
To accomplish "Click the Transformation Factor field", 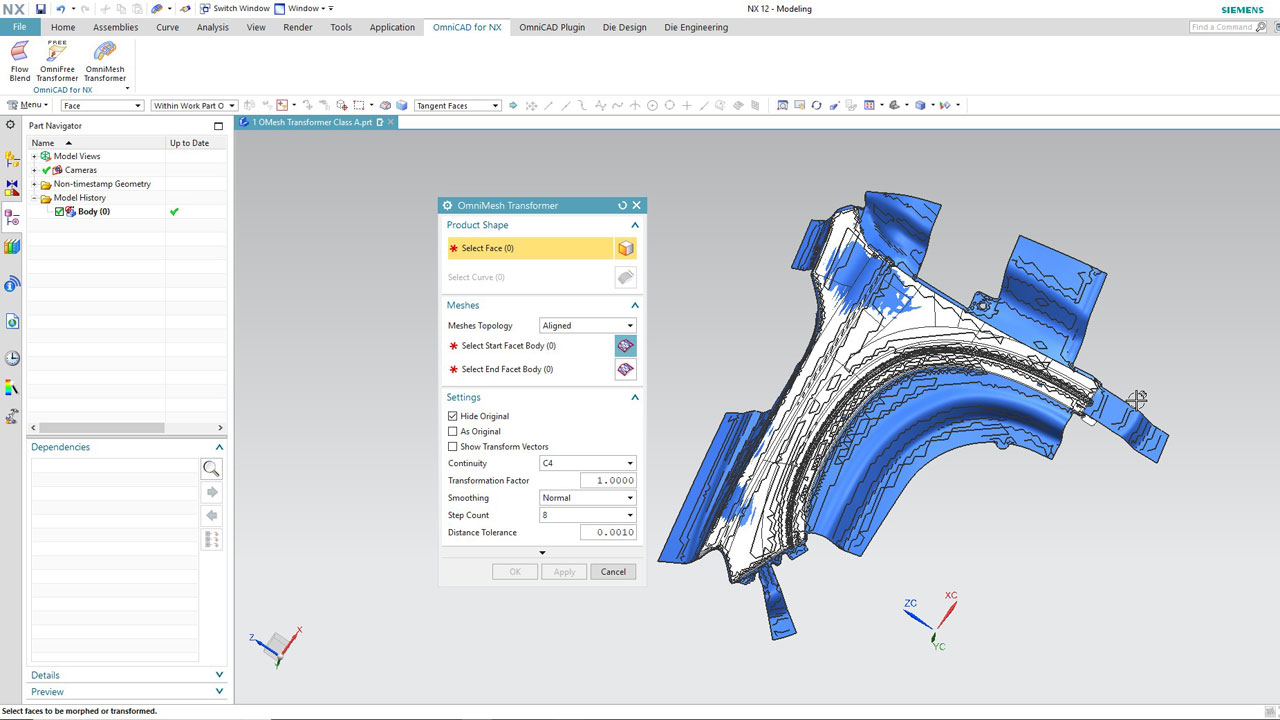I will point(608,481).
